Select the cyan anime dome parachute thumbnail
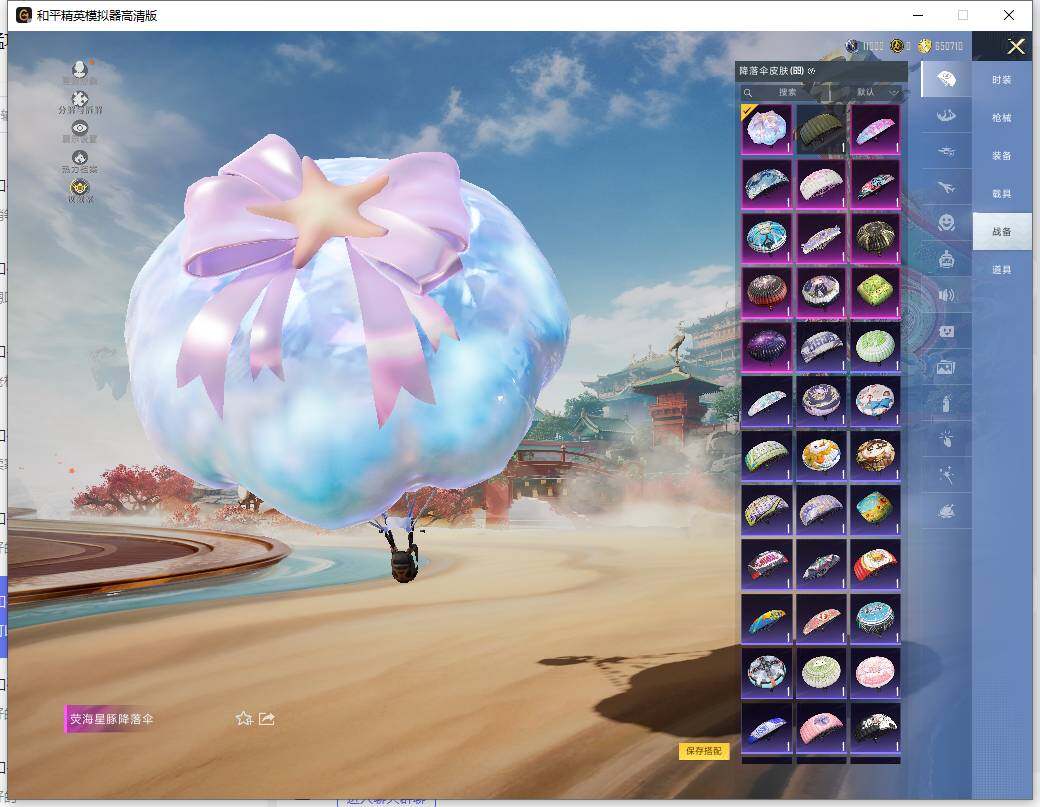The image size is (1040, 807). [766, 237]
